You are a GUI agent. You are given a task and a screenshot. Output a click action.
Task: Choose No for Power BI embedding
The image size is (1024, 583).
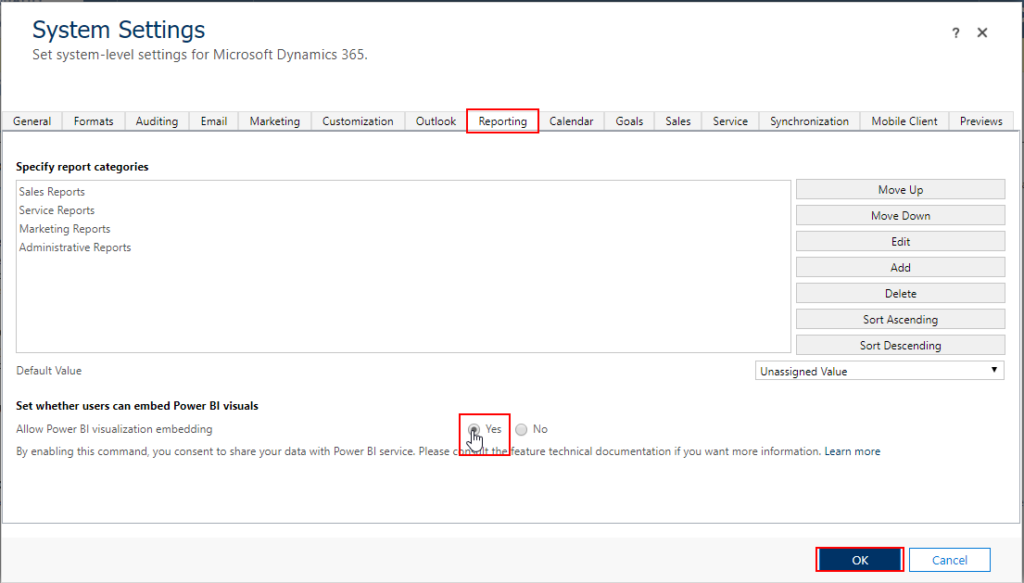click(521, 430)
